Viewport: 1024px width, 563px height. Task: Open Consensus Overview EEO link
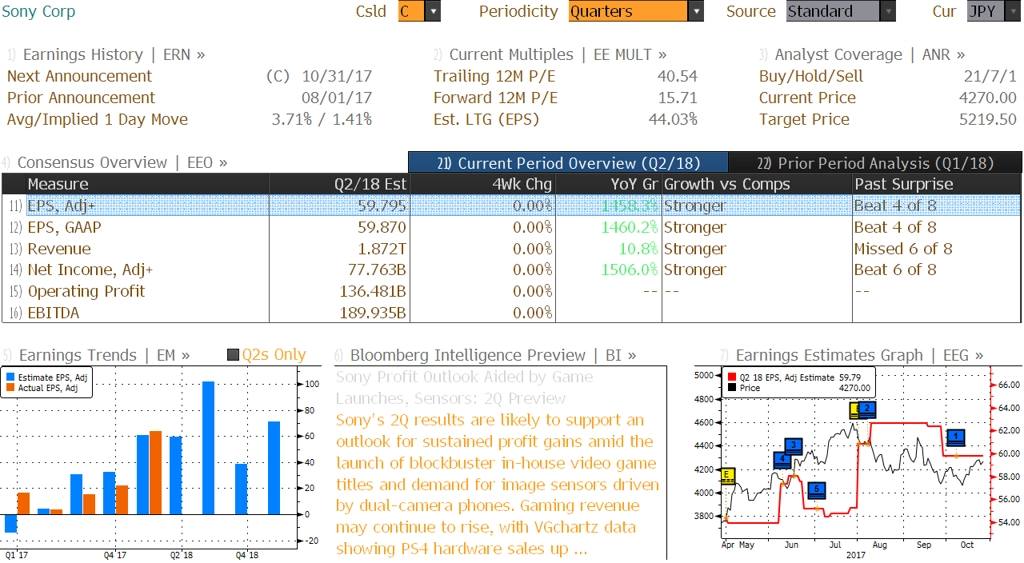coord(122,163)
